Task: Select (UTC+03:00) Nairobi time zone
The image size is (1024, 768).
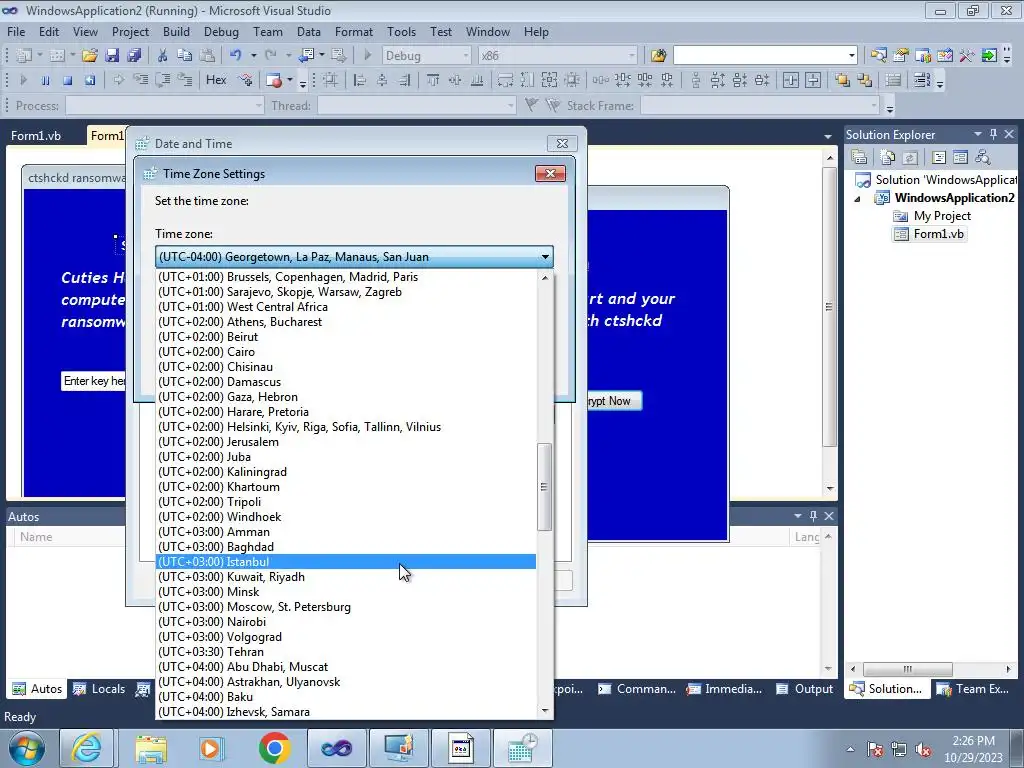Action: click(x=345, y=622)
